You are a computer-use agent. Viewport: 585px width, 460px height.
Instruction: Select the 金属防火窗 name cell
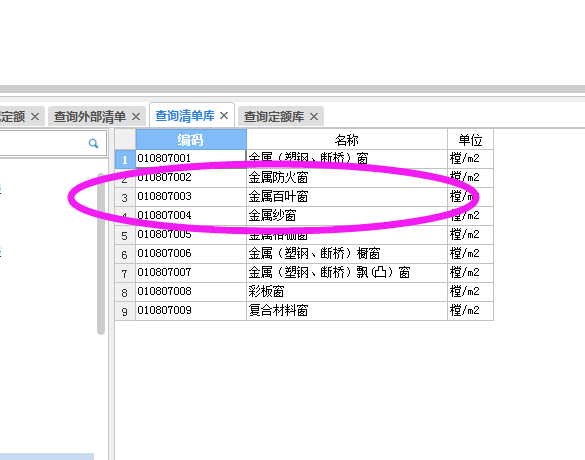347,178
